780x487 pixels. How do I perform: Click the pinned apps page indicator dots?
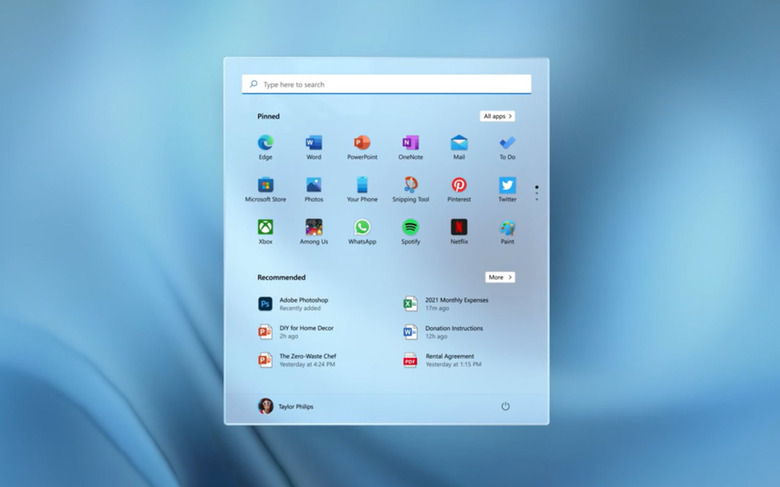click(537, 193)
